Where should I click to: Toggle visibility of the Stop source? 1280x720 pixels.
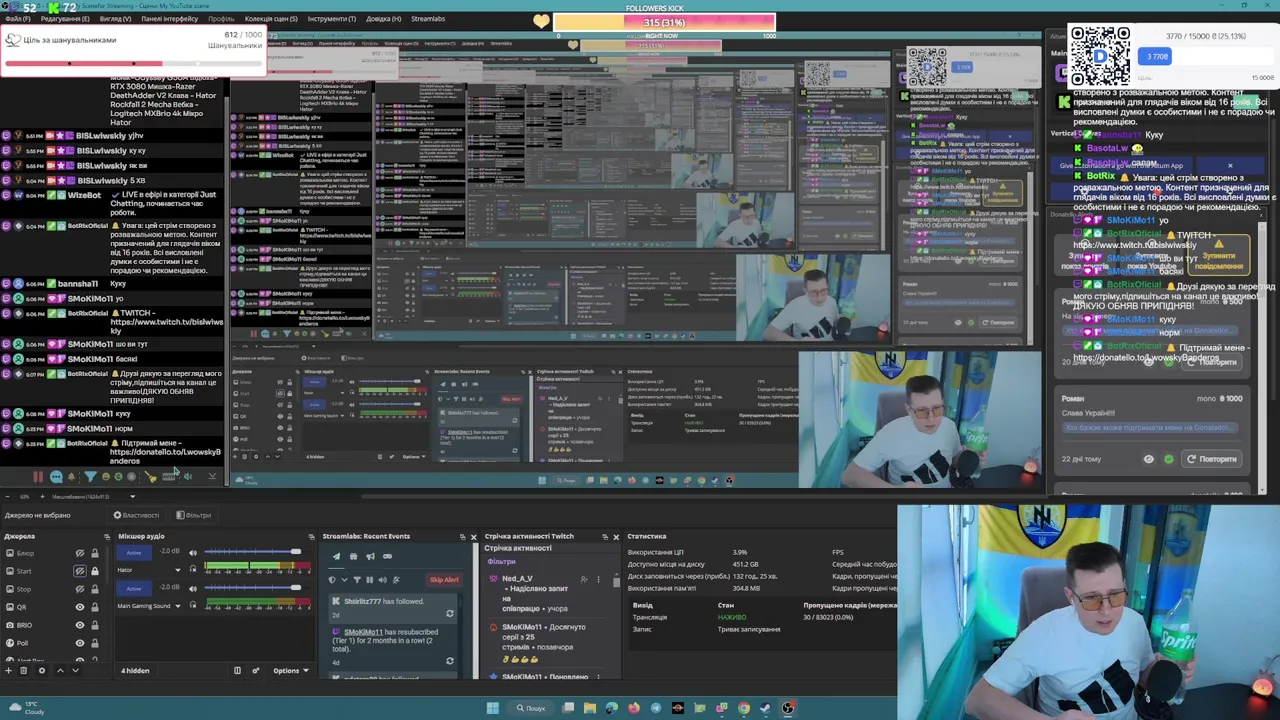(x=80, y=589)
